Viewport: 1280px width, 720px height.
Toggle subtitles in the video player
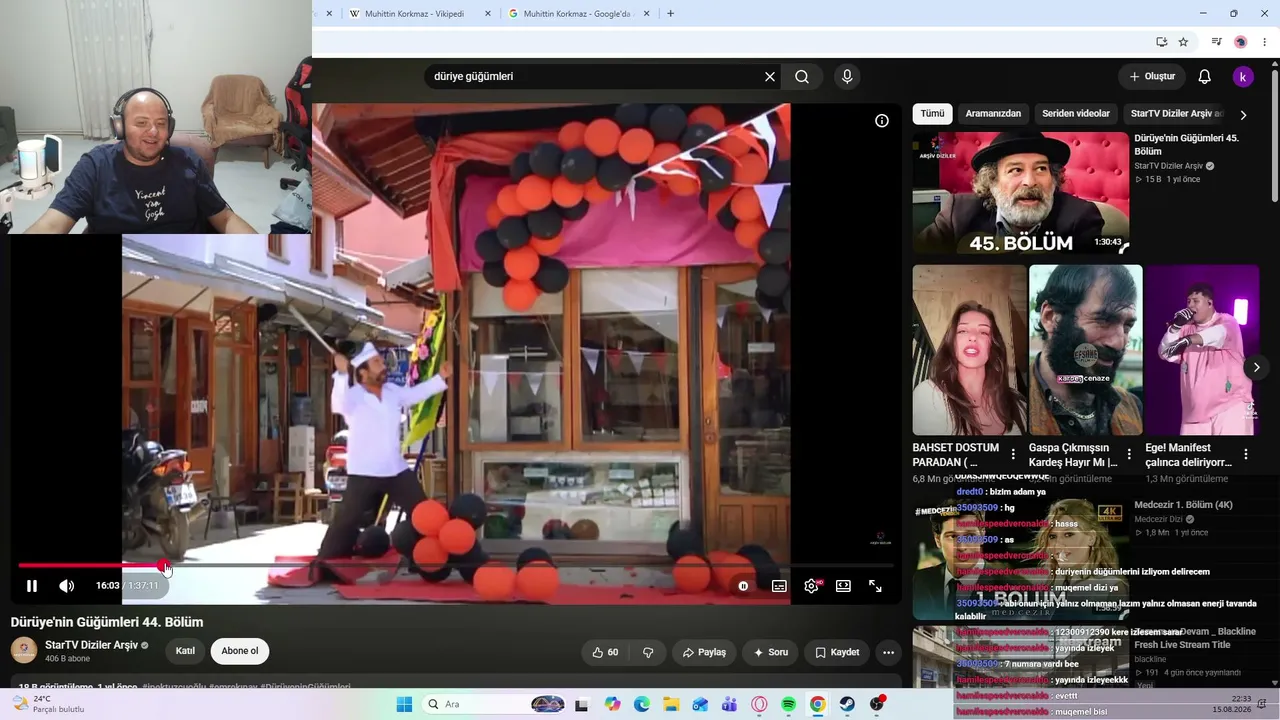pyautogui.click(x=779, y=586)
